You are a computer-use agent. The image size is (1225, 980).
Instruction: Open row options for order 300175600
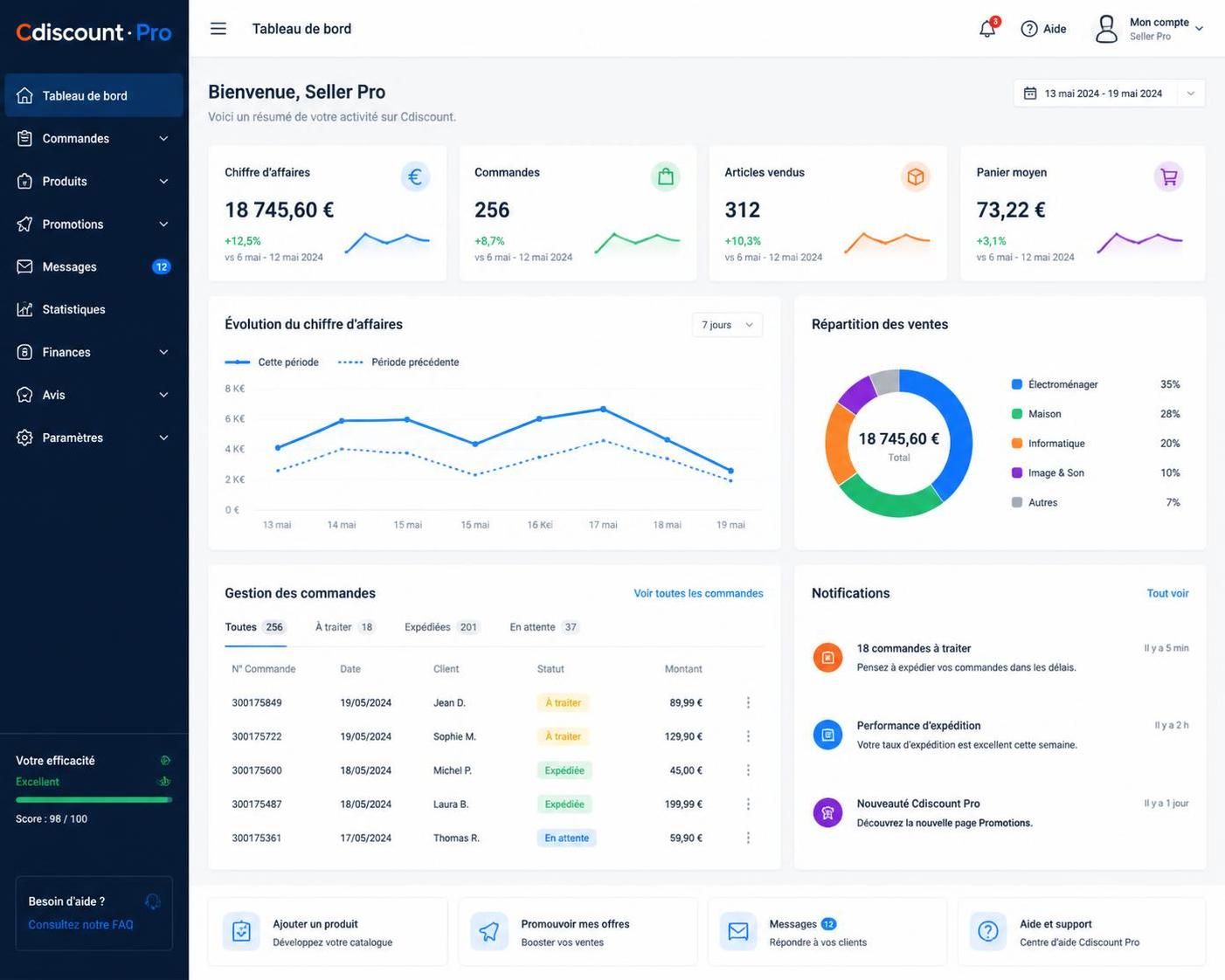click(x=748, y=770)
